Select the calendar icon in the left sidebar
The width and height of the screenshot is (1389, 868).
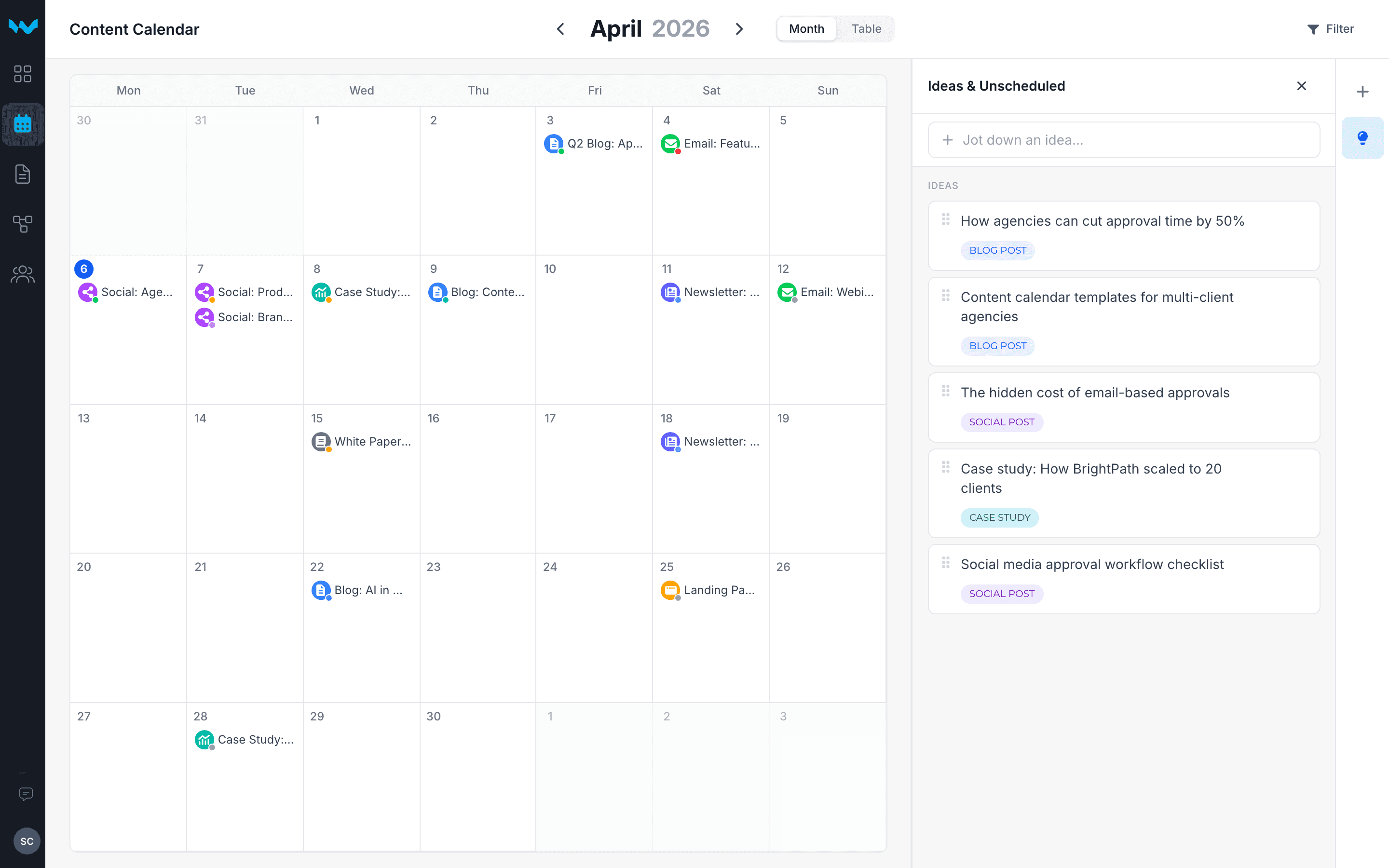coord(23,124)
